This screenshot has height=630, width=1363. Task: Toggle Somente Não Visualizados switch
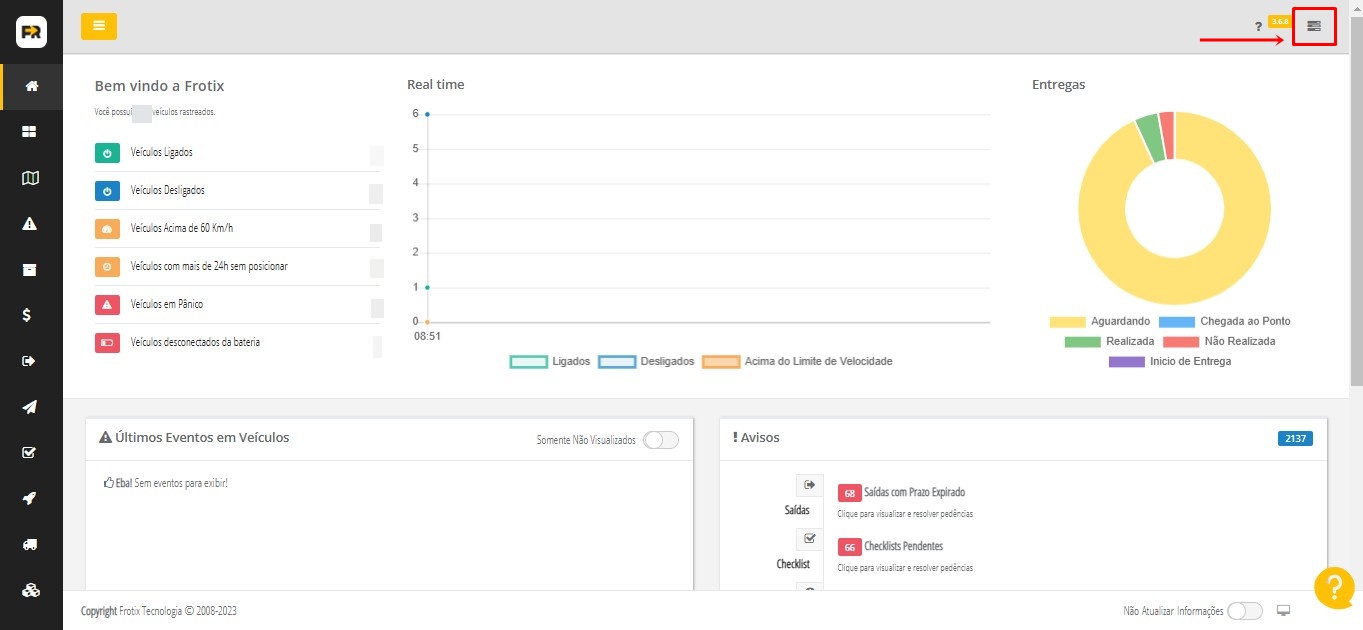[x=660, y=440]
